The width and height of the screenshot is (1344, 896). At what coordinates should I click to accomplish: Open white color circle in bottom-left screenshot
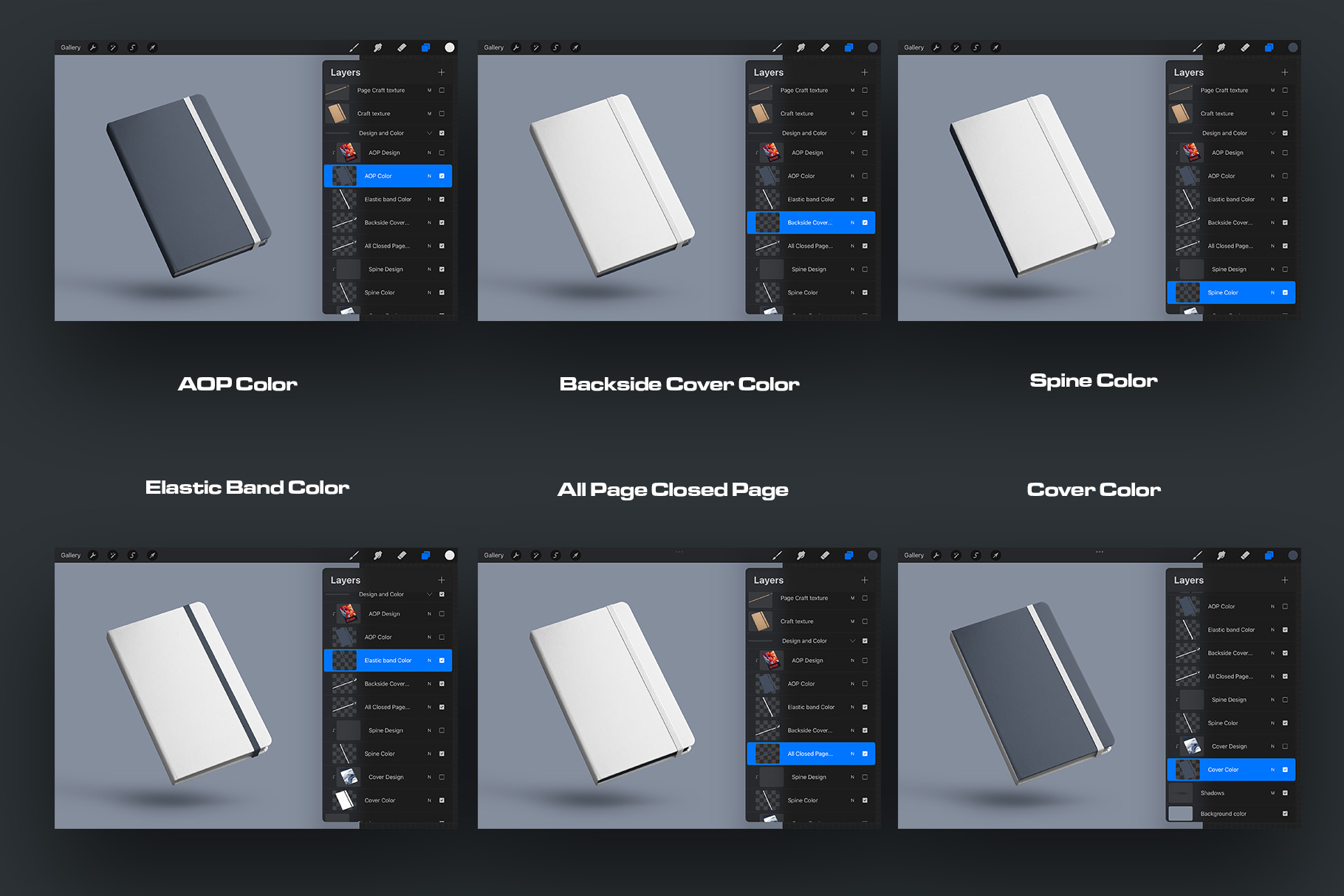point(450,555)
